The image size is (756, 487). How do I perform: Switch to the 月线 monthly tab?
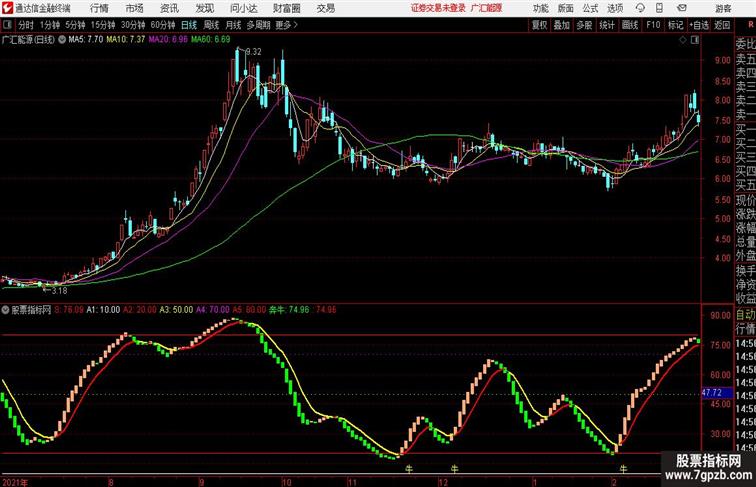pyautogui.click(x=233, y=25)
